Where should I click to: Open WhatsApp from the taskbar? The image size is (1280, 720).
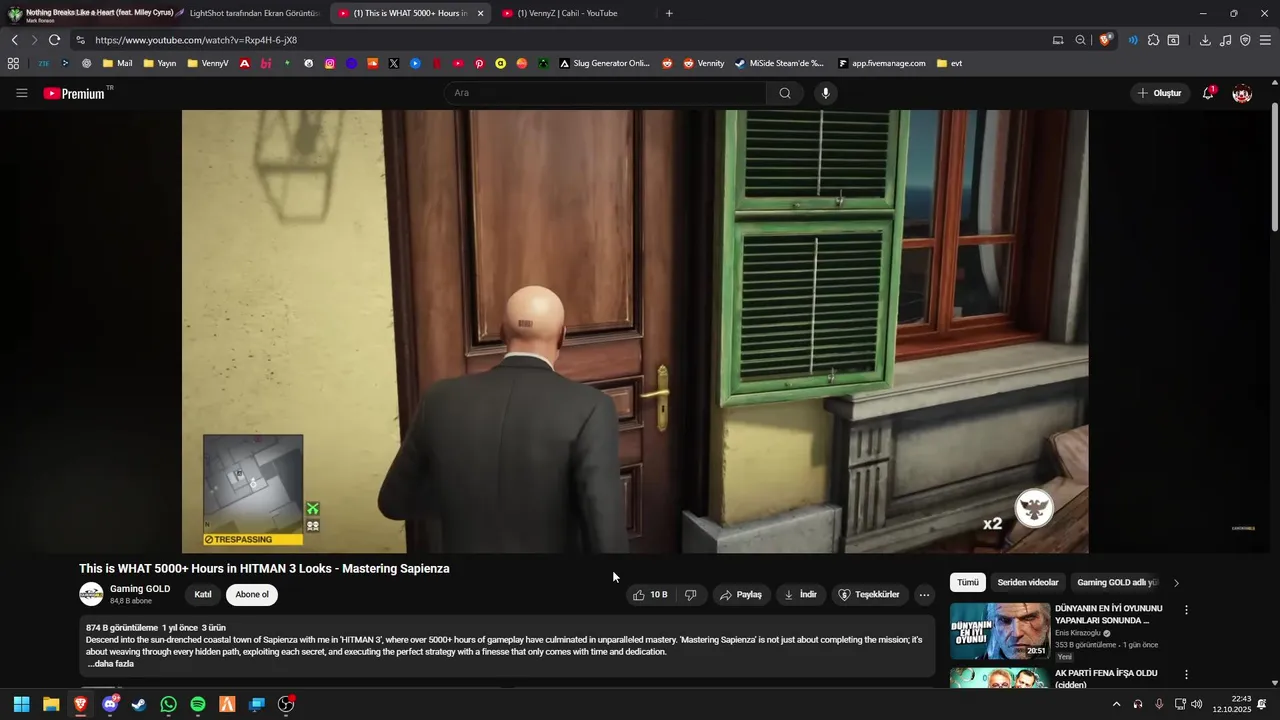(168, 704)
